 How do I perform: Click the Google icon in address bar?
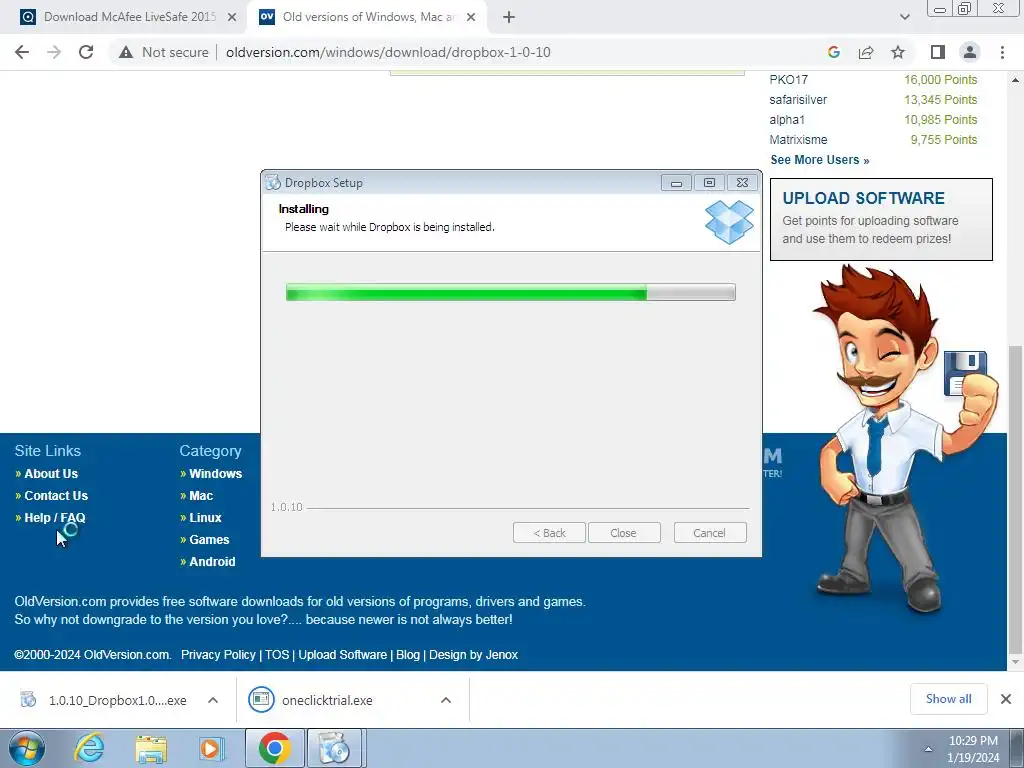833,52
